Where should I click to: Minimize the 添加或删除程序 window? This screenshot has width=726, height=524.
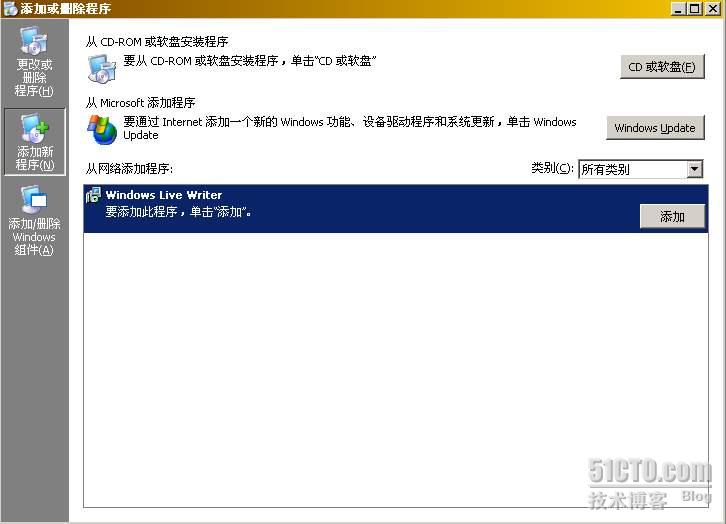678,9
